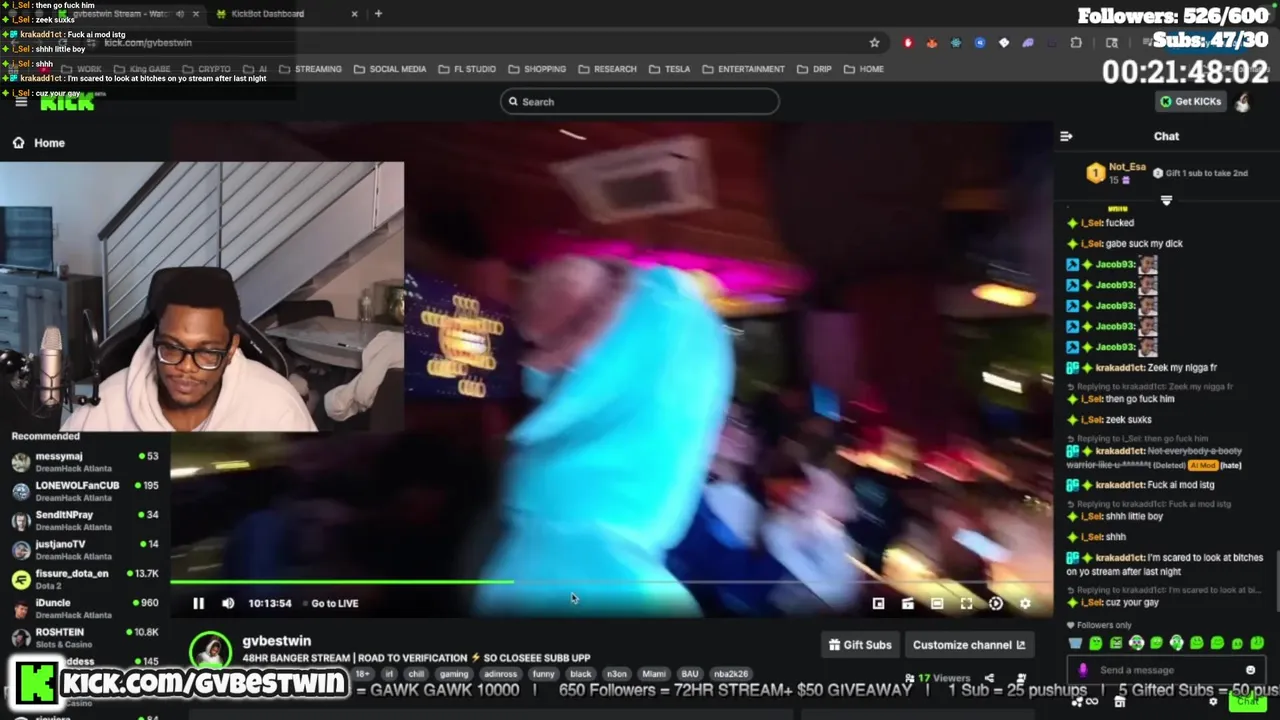Open recommended channel ROSHTEIN

pyautogui.click(x=85, y=637)
